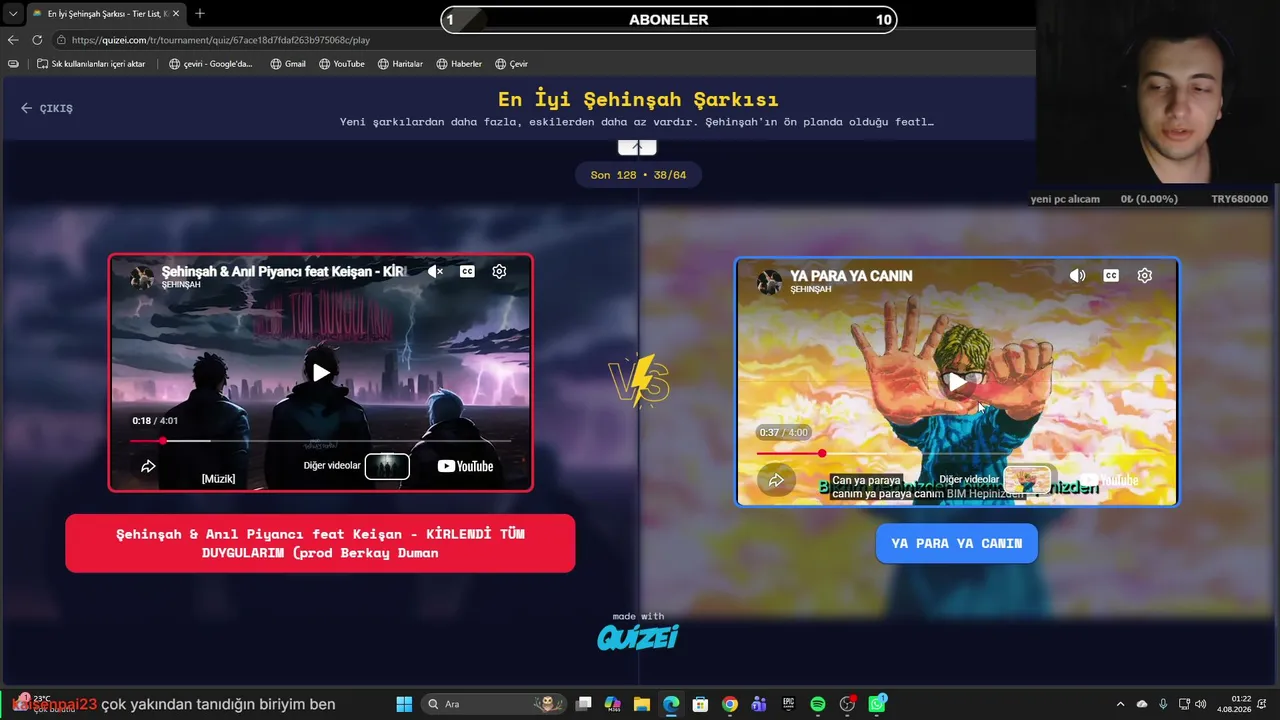Click the microphone tray icon
The image size is (1280, 720).
click(1163, 704)
